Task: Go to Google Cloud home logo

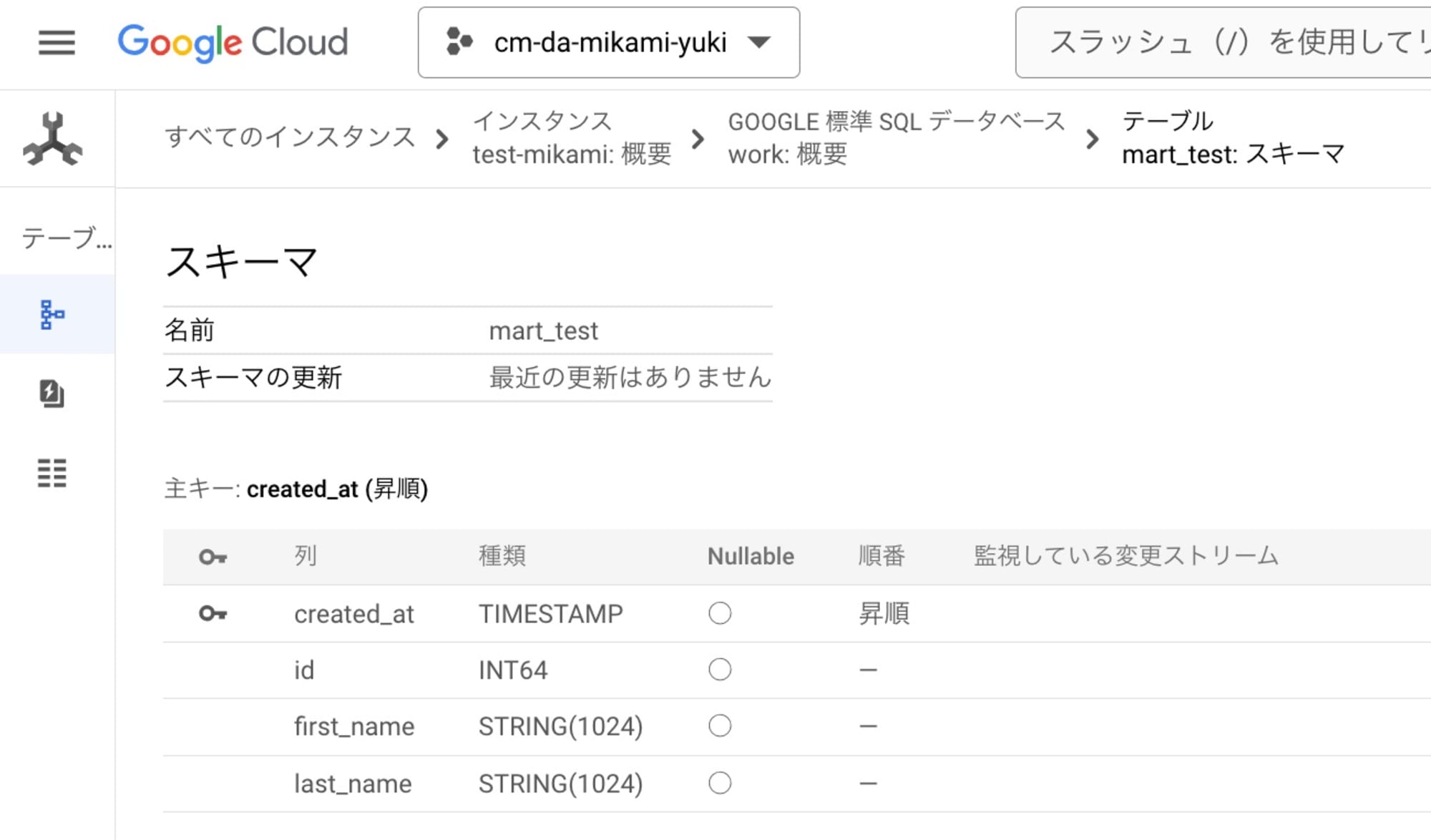Action: point(233,43)
